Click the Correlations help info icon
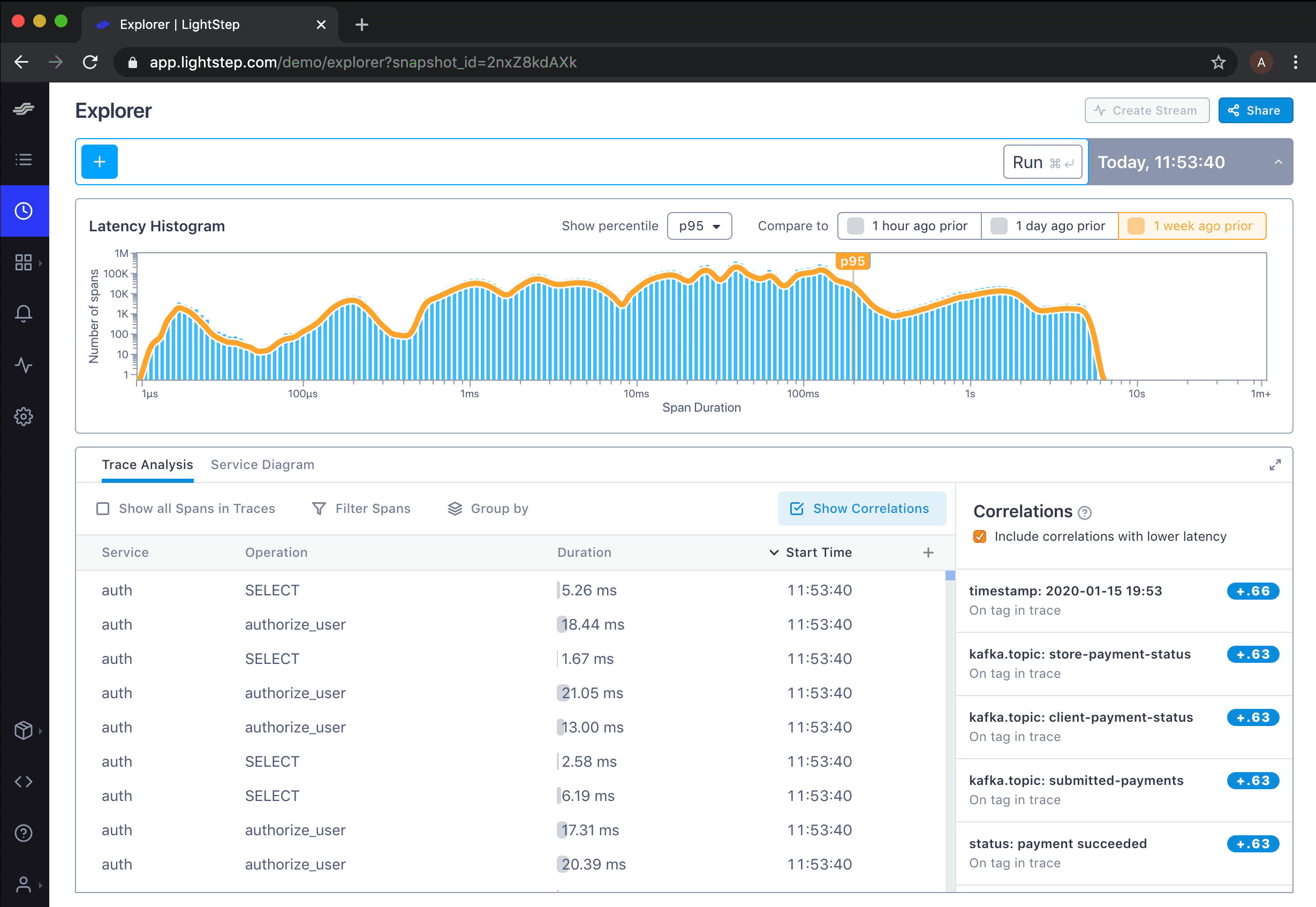Screen dimensions: 1316x907 click(x=1084, y=512)
